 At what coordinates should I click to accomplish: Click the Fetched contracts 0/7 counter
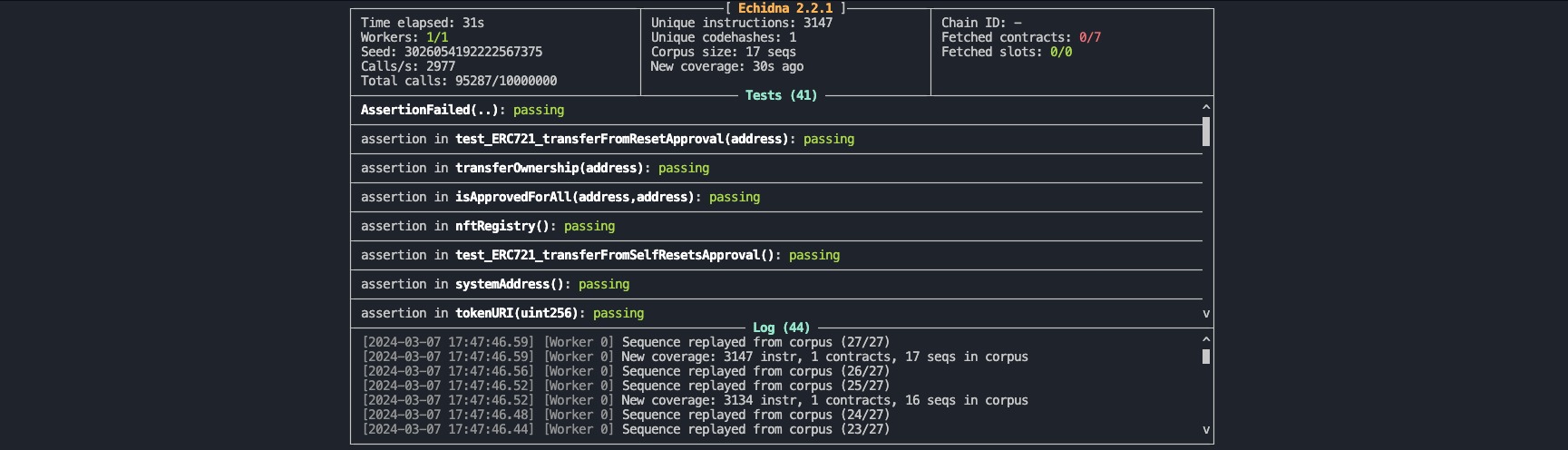tap(1090, 37)
